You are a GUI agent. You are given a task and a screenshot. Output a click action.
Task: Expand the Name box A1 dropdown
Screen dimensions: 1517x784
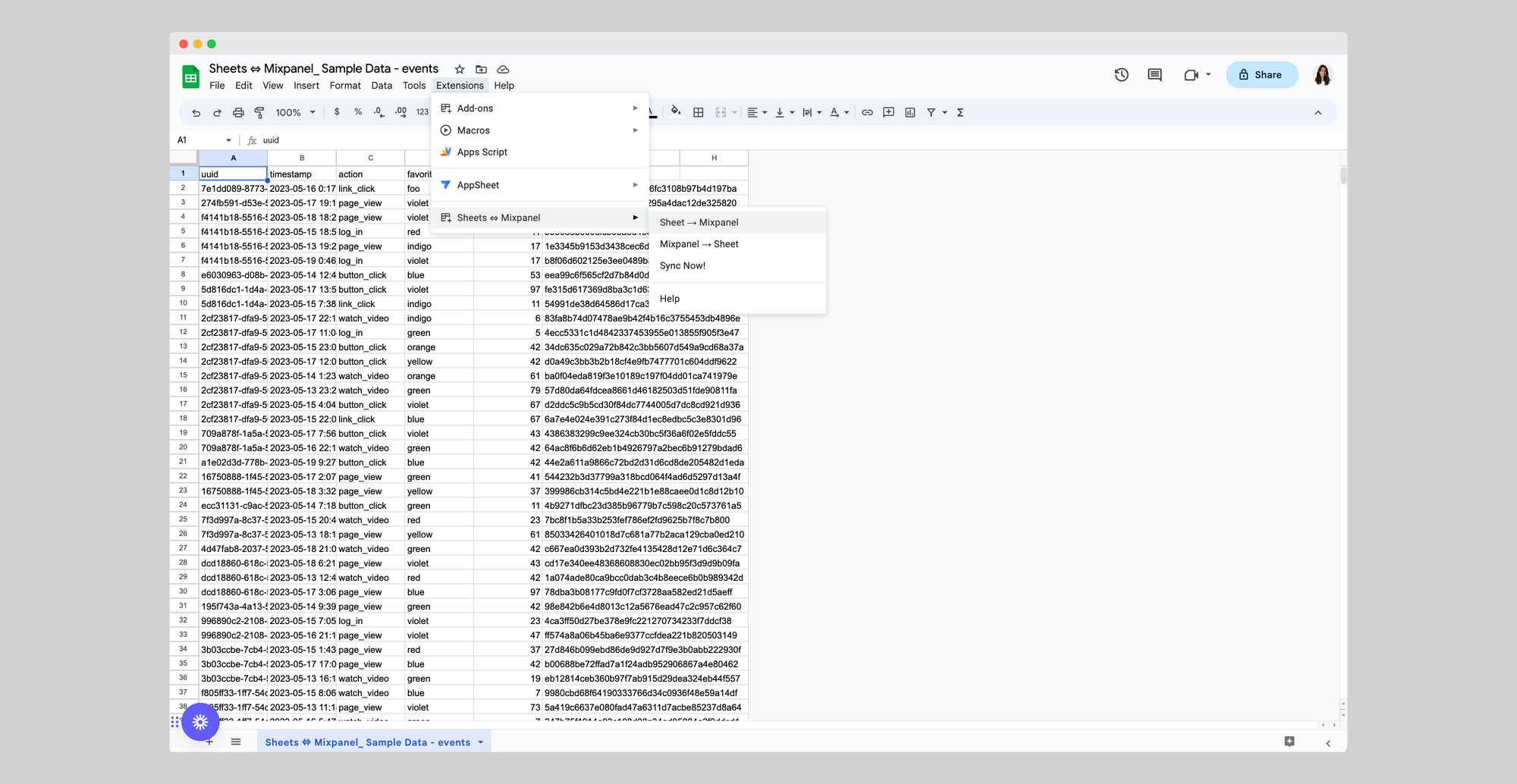click(x=228, y=140)
